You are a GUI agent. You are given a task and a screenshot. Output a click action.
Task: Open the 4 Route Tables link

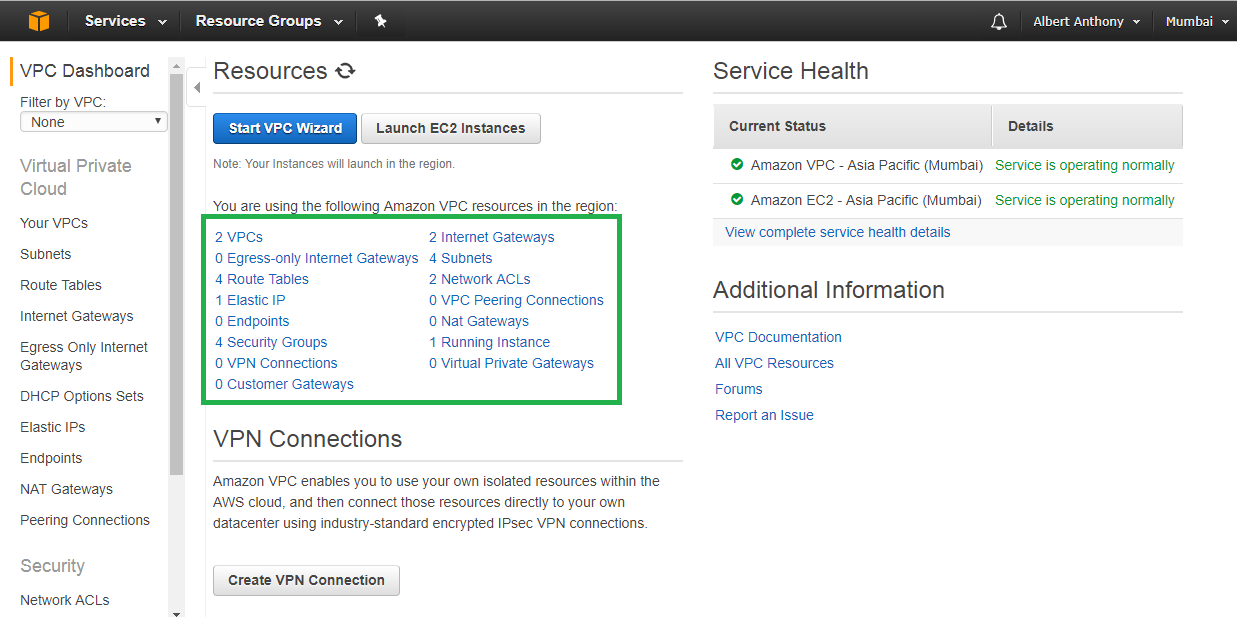[262, 279]
